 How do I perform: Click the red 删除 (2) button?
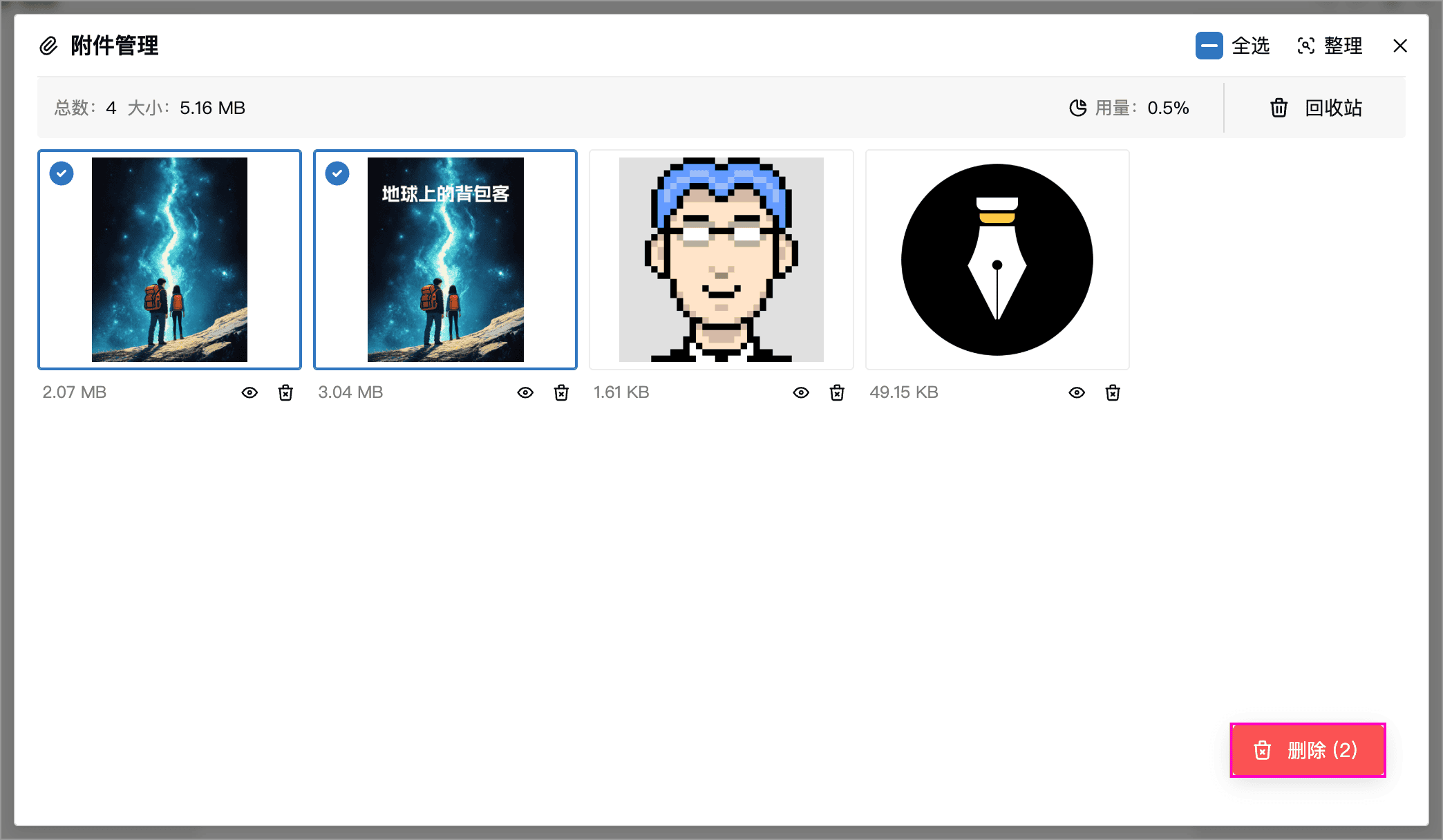coord(1308,750)
